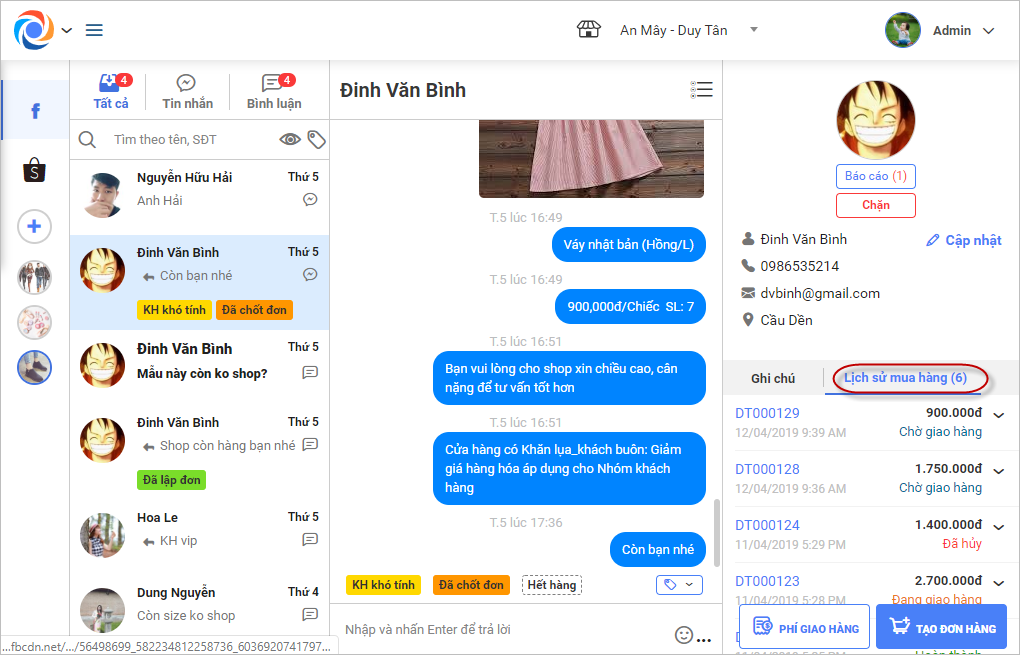Click Cập nhật to edit customer info
Viewport: 1020px width, 655px height.
[963, 240]
